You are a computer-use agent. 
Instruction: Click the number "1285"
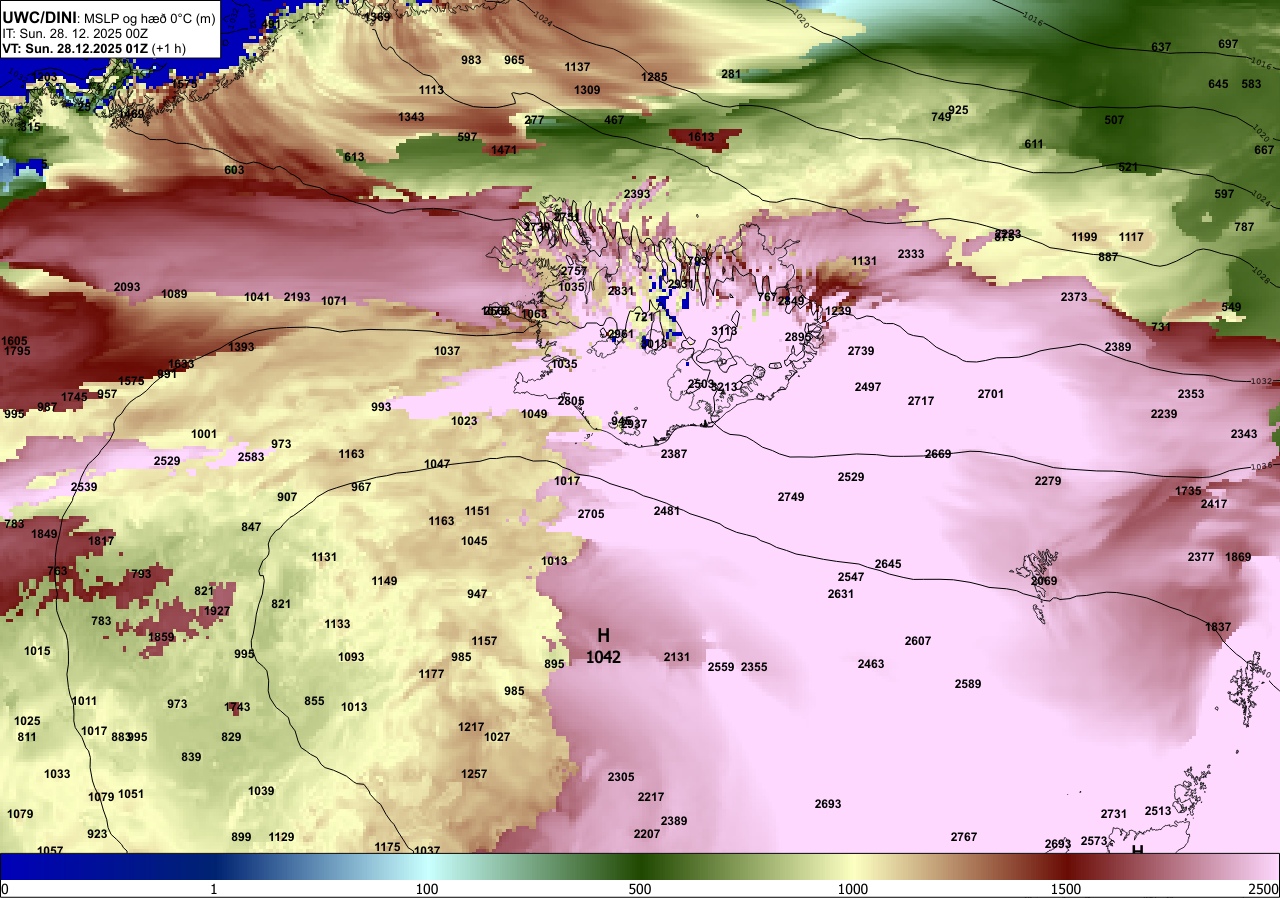(x=654, y=77)
